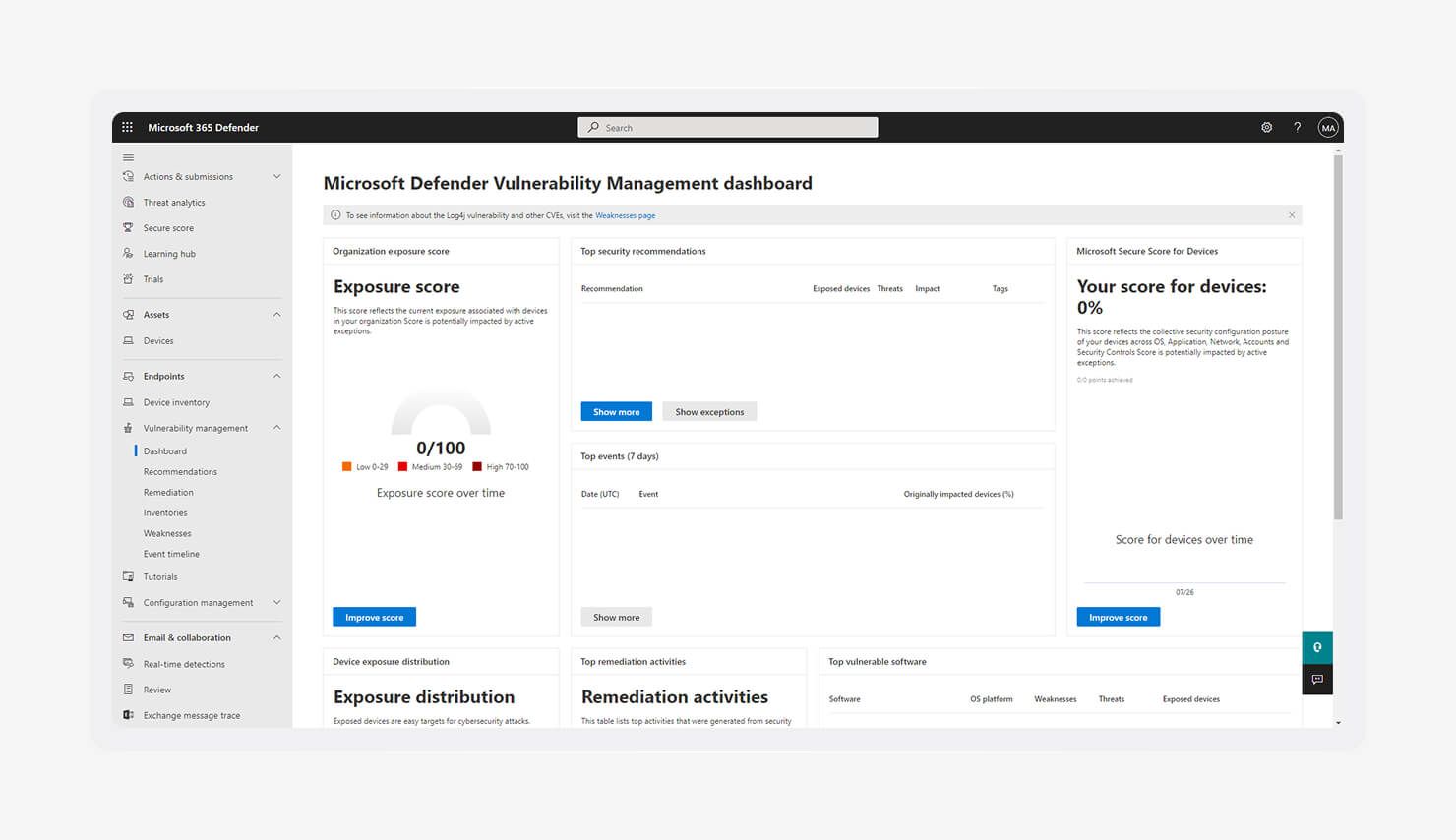Click the Weaknesses column in software table
1456x840 pixels.
click(1055, 699)
